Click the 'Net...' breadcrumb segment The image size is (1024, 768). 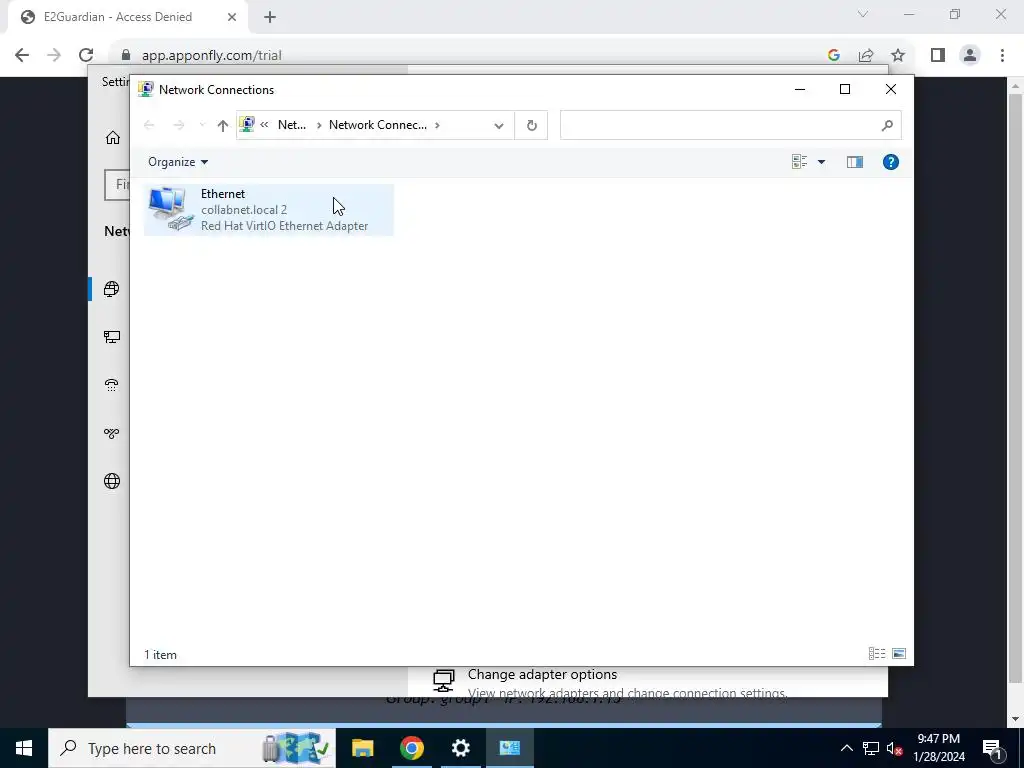[x=292, y=125]
